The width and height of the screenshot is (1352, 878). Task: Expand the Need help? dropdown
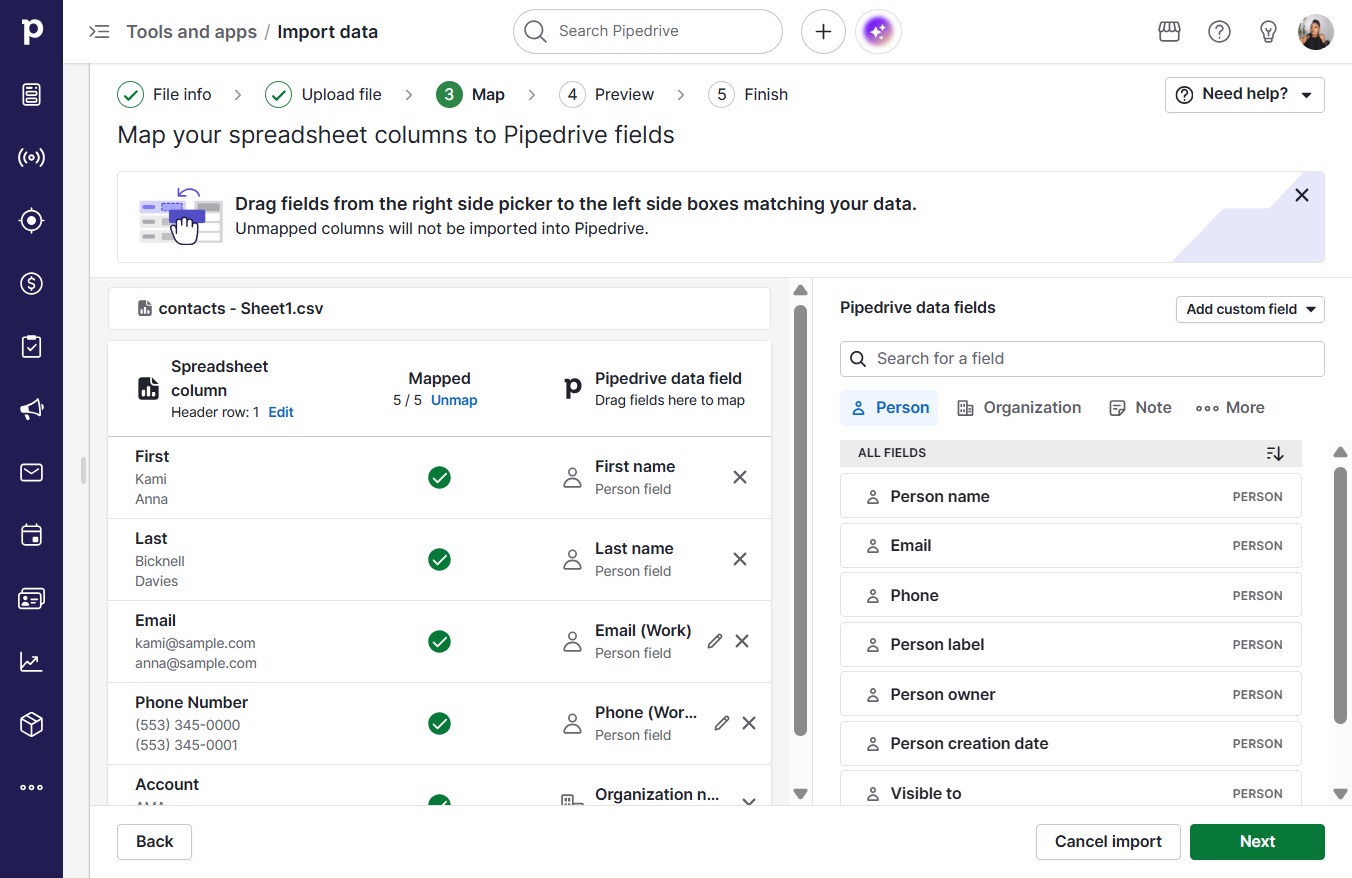[1245, 95]
